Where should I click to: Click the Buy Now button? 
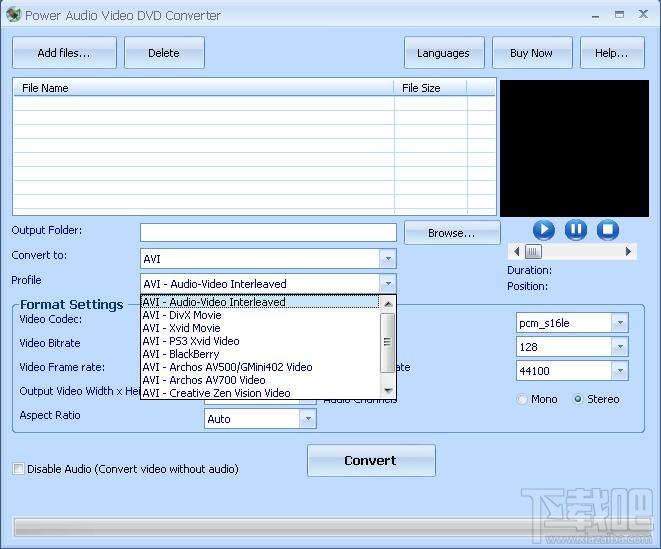coord(532,53)
